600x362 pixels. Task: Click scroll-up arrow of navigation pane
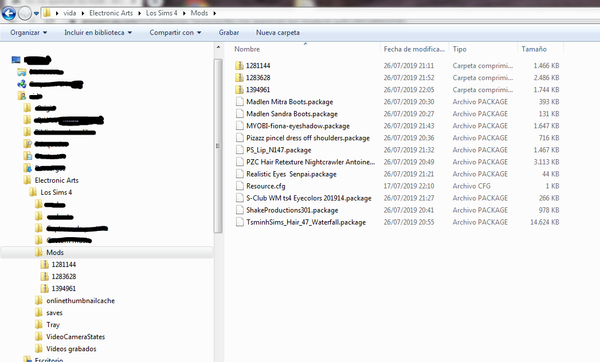point(218,47)
